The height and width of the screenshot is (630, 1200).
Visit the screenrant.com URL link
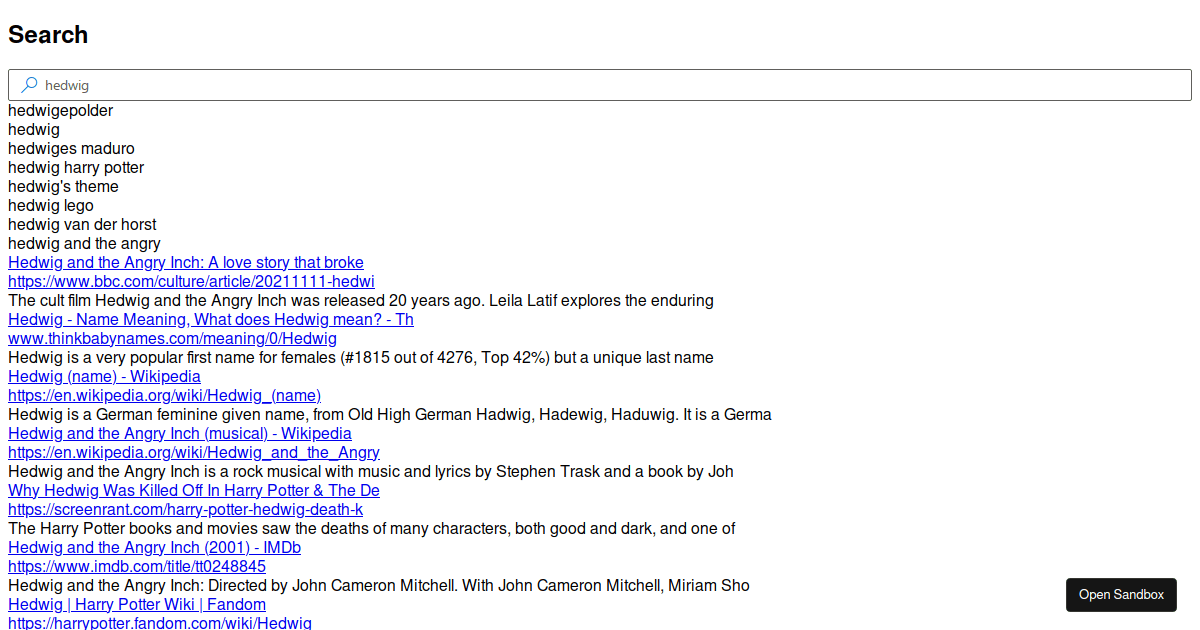pos(185,510)
